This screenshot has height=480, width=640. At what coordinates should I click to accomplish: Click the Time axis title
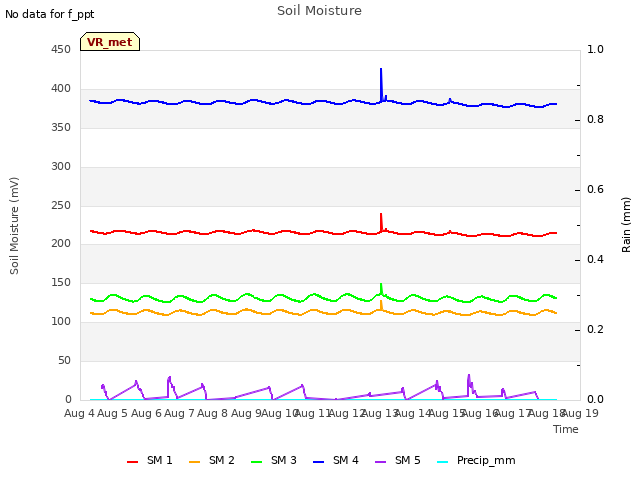[x=566, y=429]
